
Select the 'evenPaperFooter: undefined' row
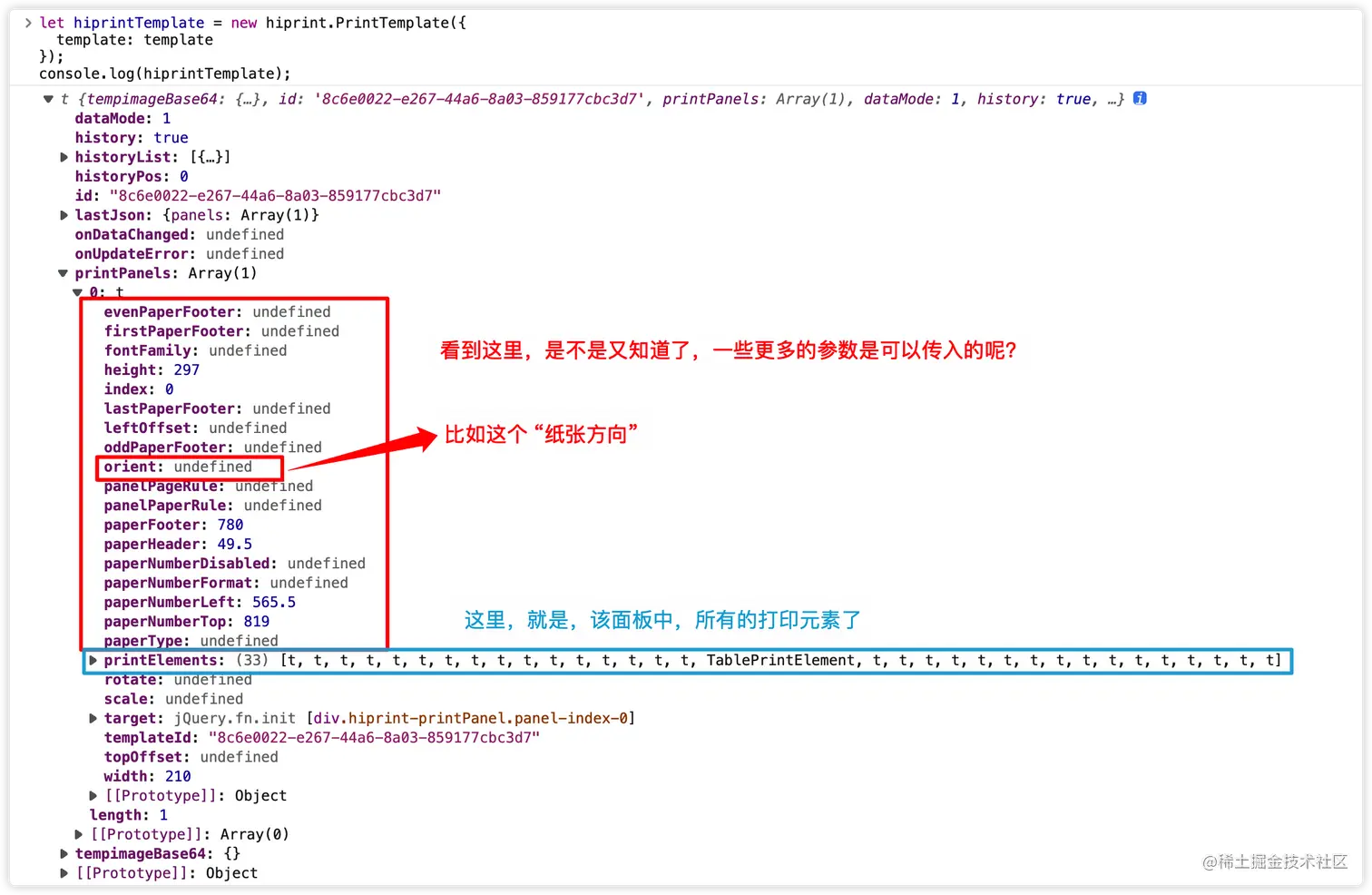[217, 312]
